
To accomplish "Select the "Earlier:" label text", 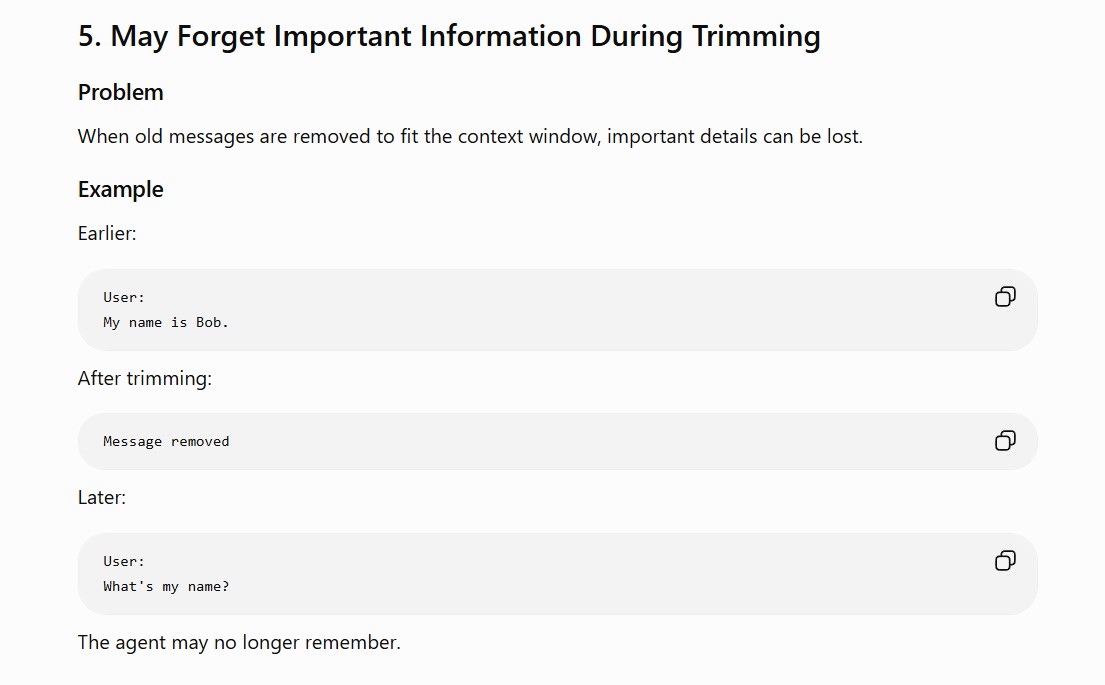I will click(x=107, y=233).
